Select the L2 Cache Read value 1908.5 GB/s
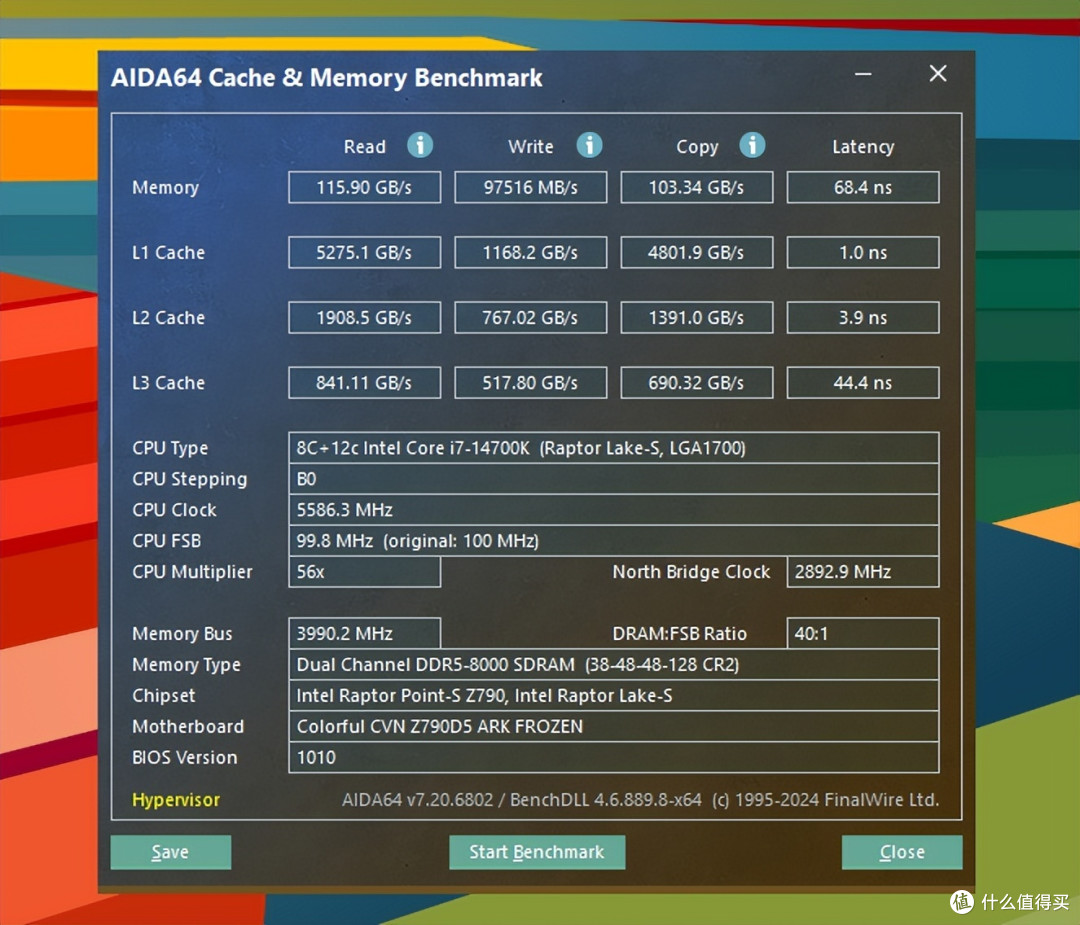This screenshot has height=925, width=1080. (364, 318)
